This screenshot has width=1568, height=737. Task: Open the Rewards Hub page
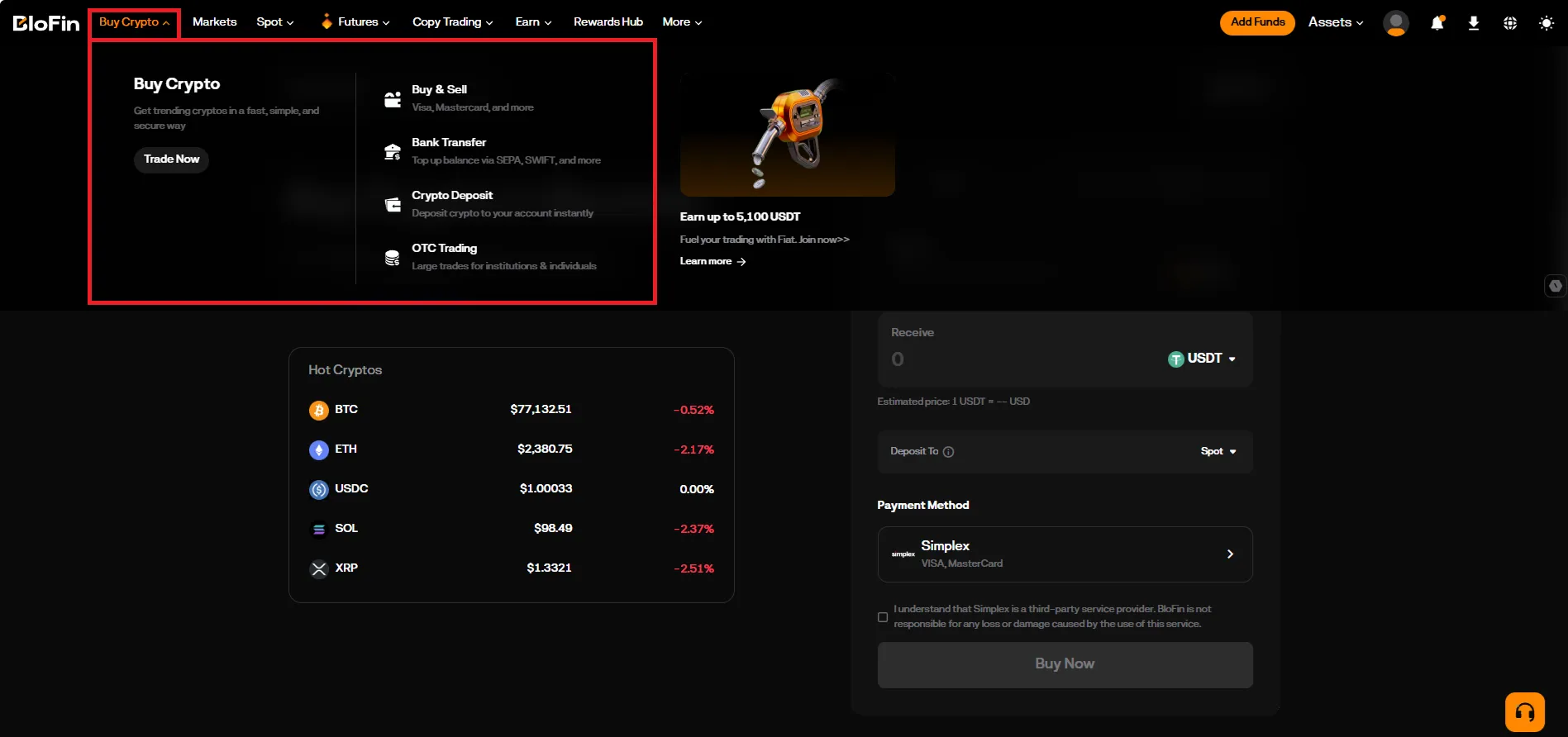(608, 22)
